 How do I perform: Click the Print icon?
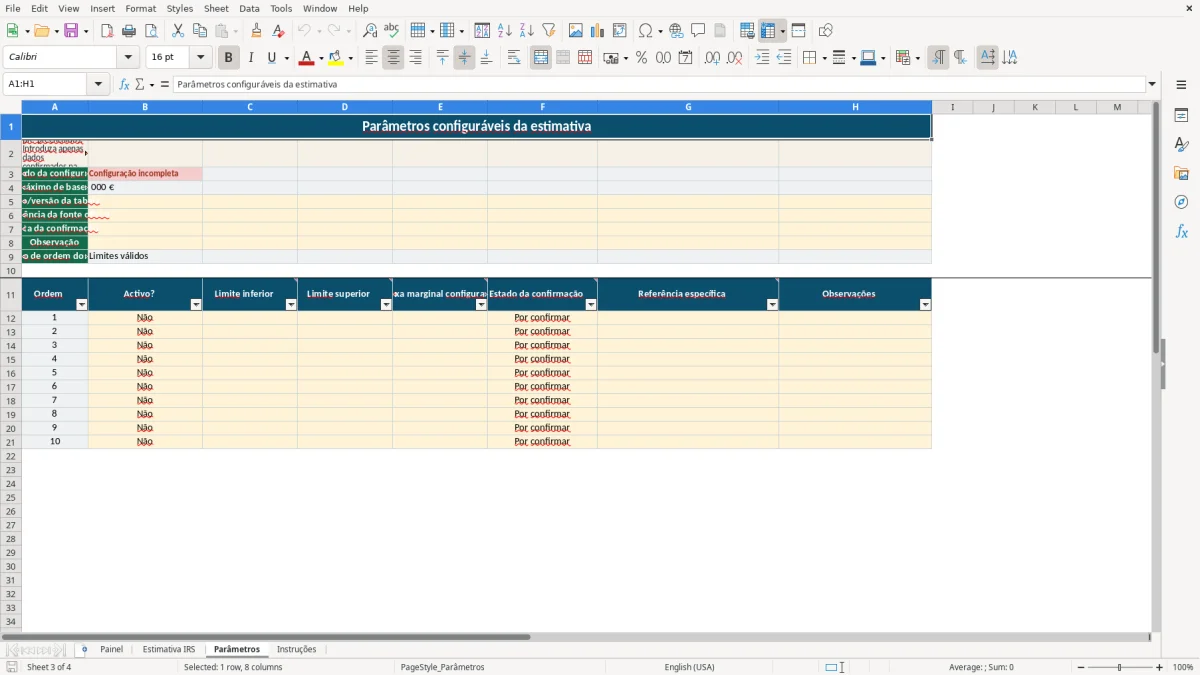(129, 31)
